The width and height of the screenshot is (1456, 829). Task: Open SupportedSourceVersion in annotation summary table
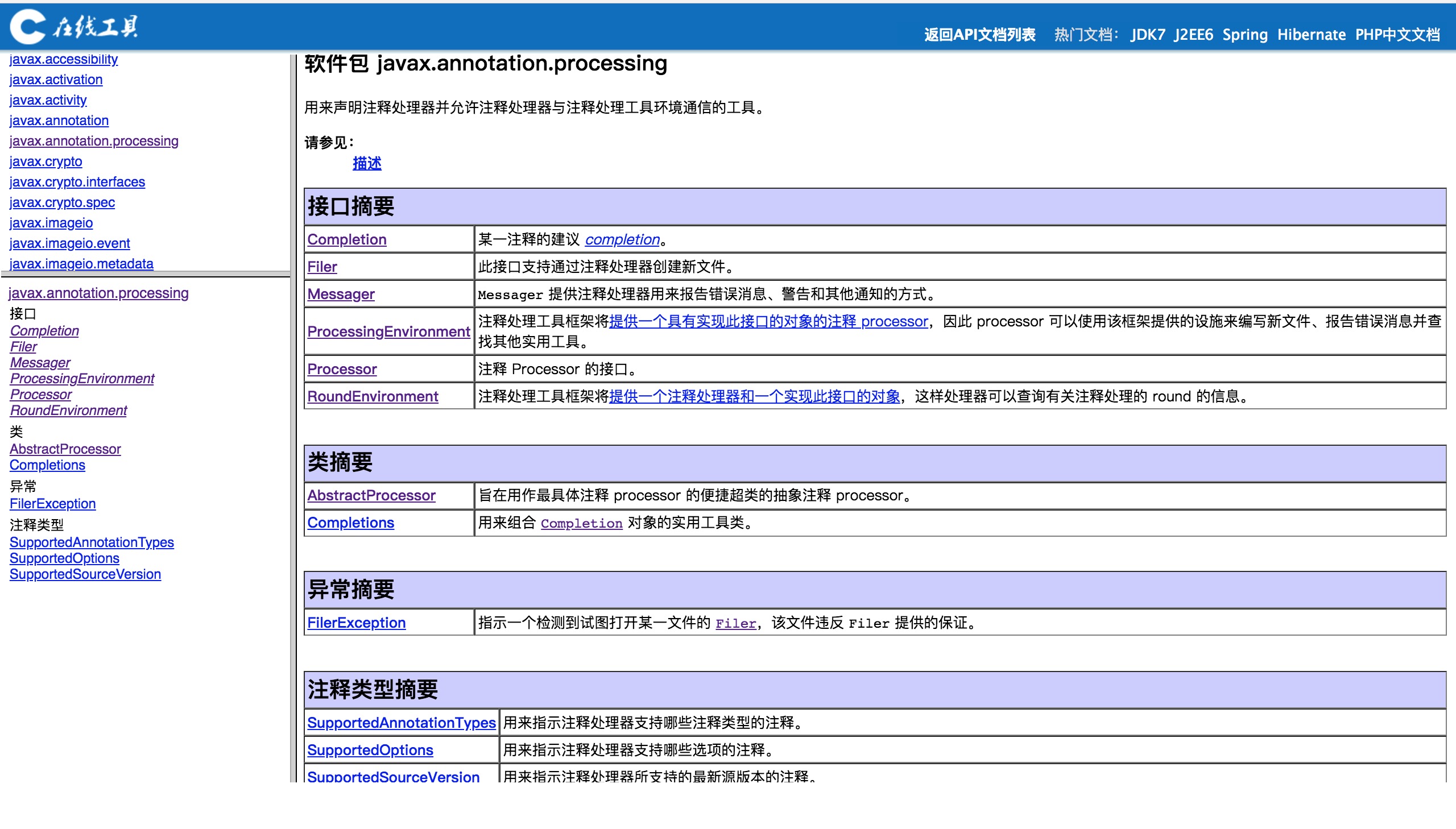click(394, 777)
